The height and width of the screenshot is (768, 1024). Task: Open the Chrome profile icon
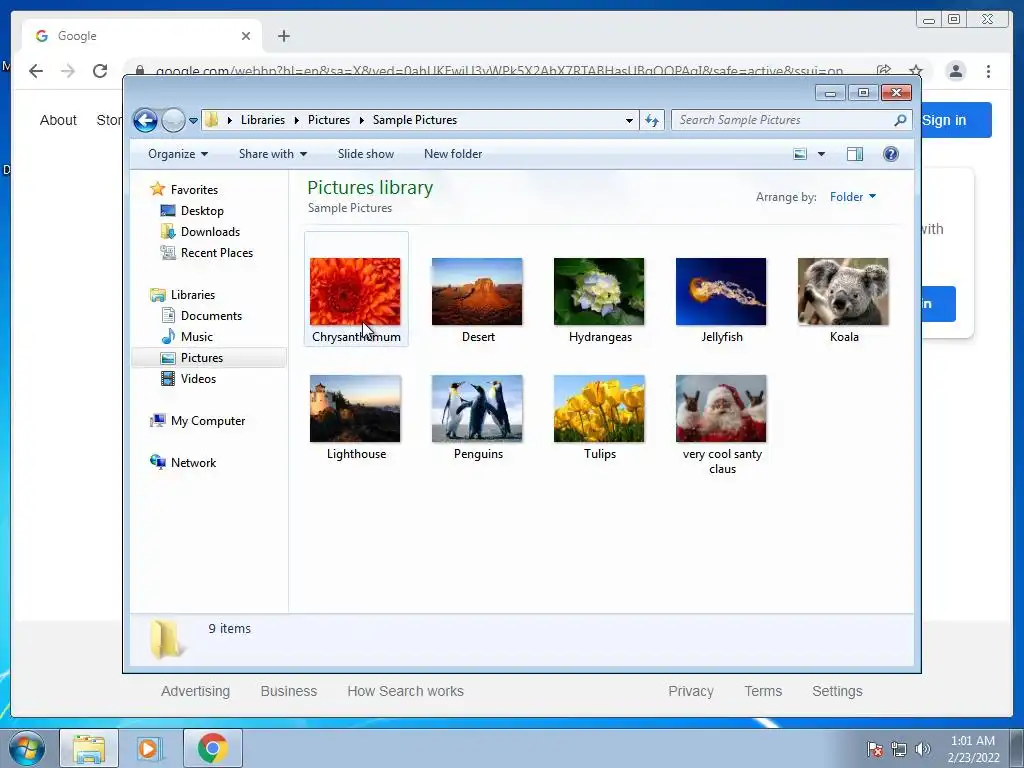(955, 71)
